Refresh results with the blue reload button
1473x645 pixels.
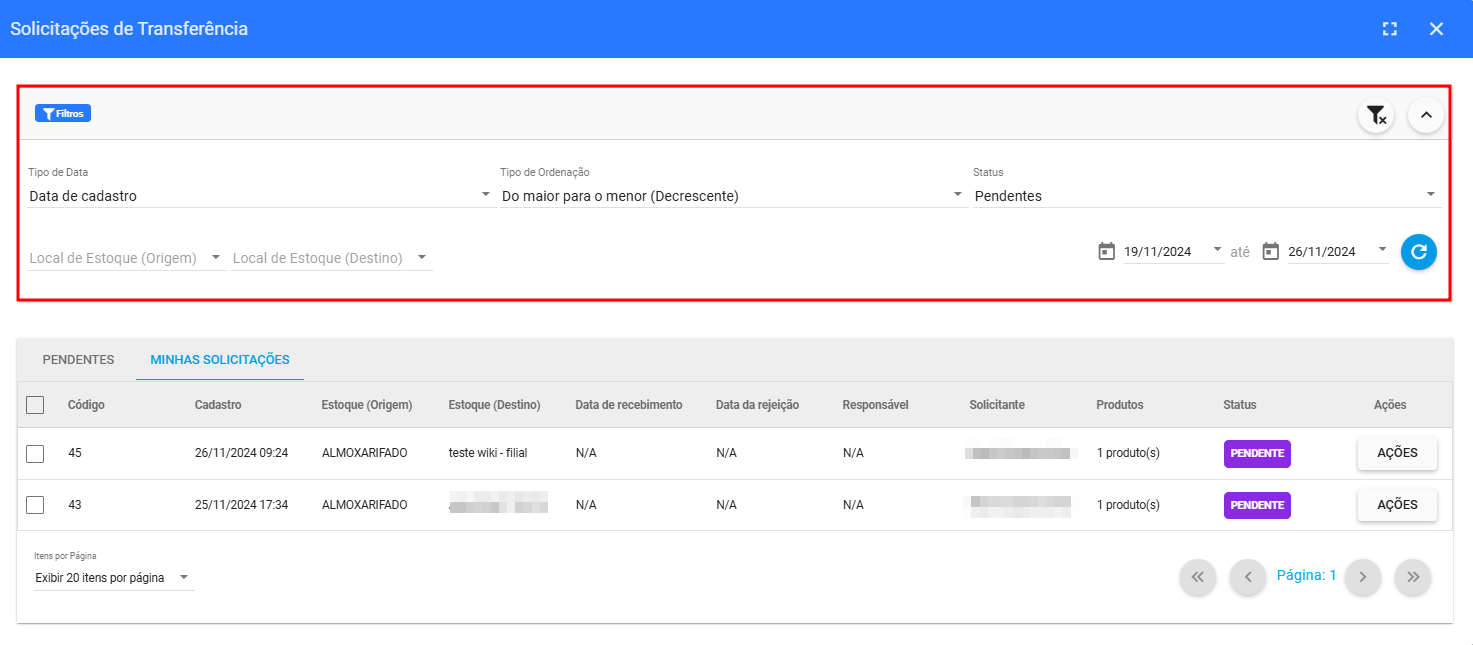point(1418,252)
